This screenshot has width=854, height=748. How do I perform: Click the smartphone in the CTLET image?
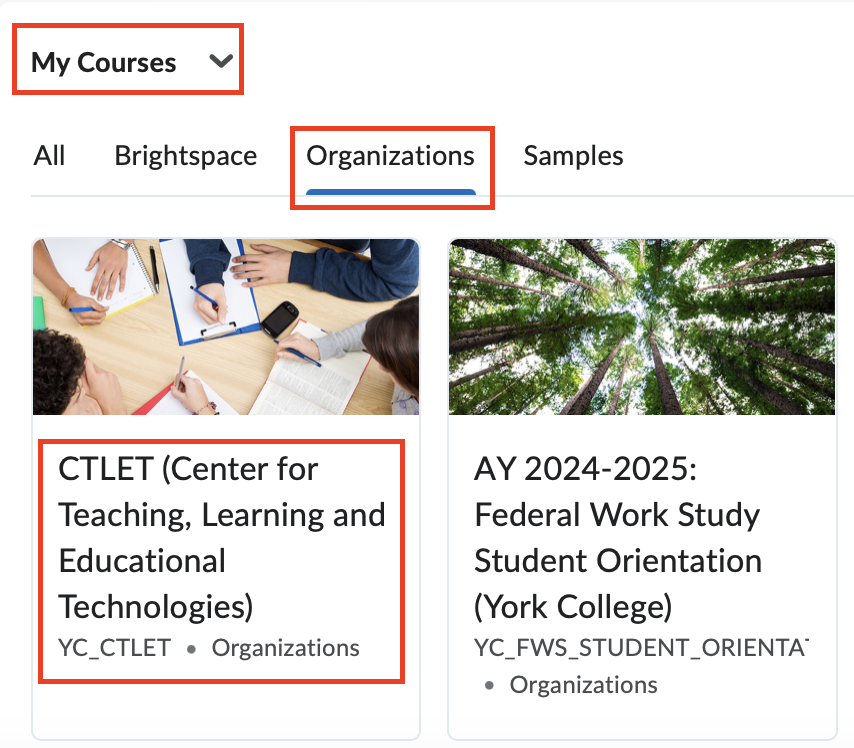click(280, 318)
